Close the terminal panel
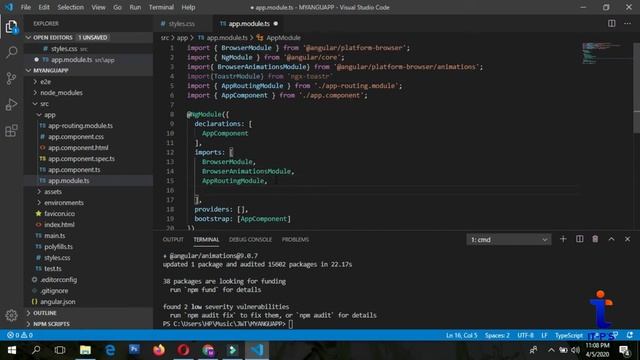640x360 pixels. click(627, 239)
